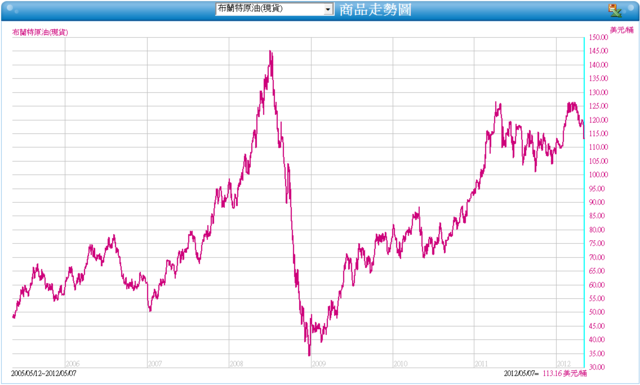Click the 100.00 price axis label
640x385 pixels.
598,175
